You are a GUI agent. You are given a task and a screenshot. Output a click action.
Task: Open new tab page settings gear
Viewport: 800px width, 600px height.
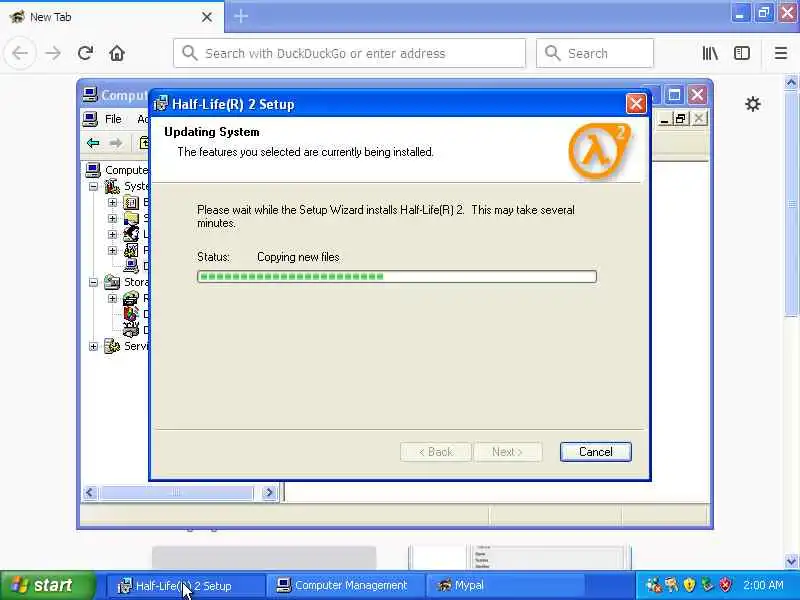[753, 104]
